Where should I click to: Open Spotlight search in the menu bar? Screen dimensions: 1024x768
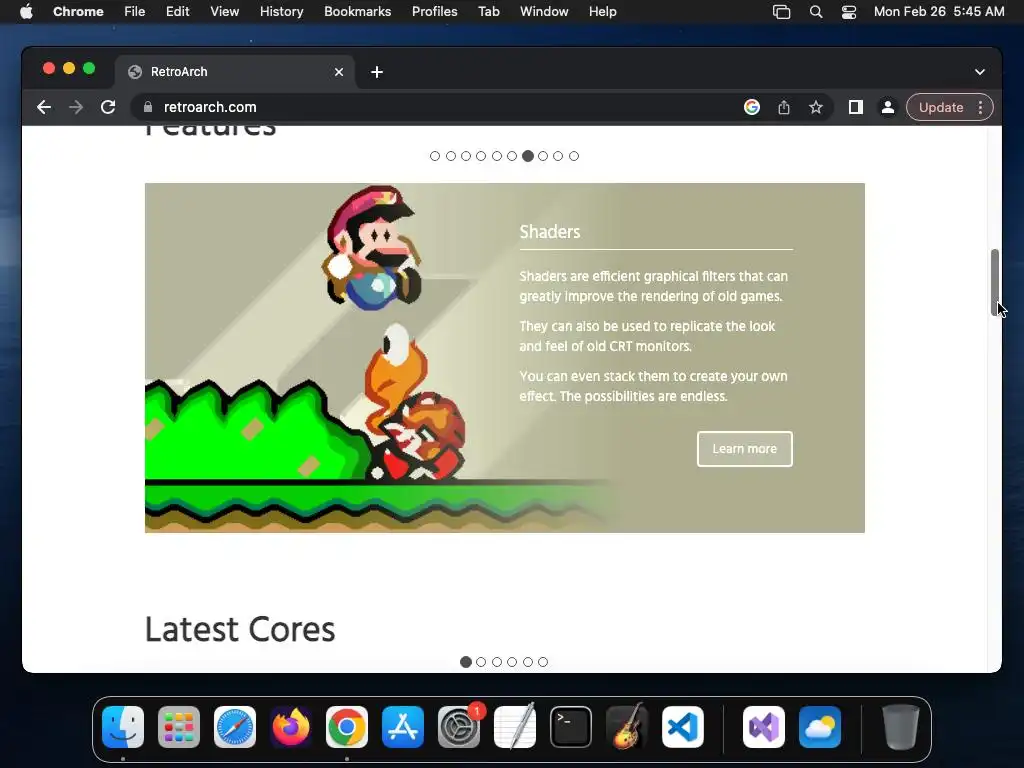coord(816,12)
